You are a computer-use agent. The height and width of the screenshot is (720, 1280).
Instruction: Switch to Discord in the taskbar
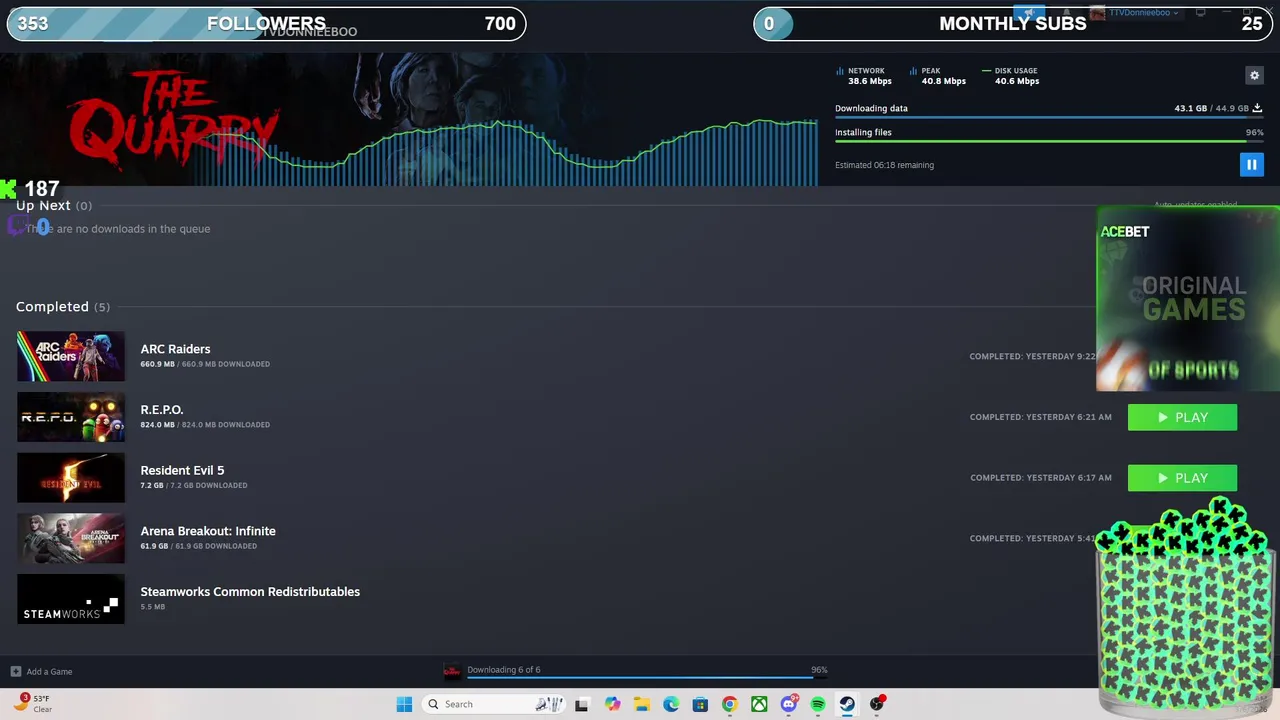[x=789, y=704]
